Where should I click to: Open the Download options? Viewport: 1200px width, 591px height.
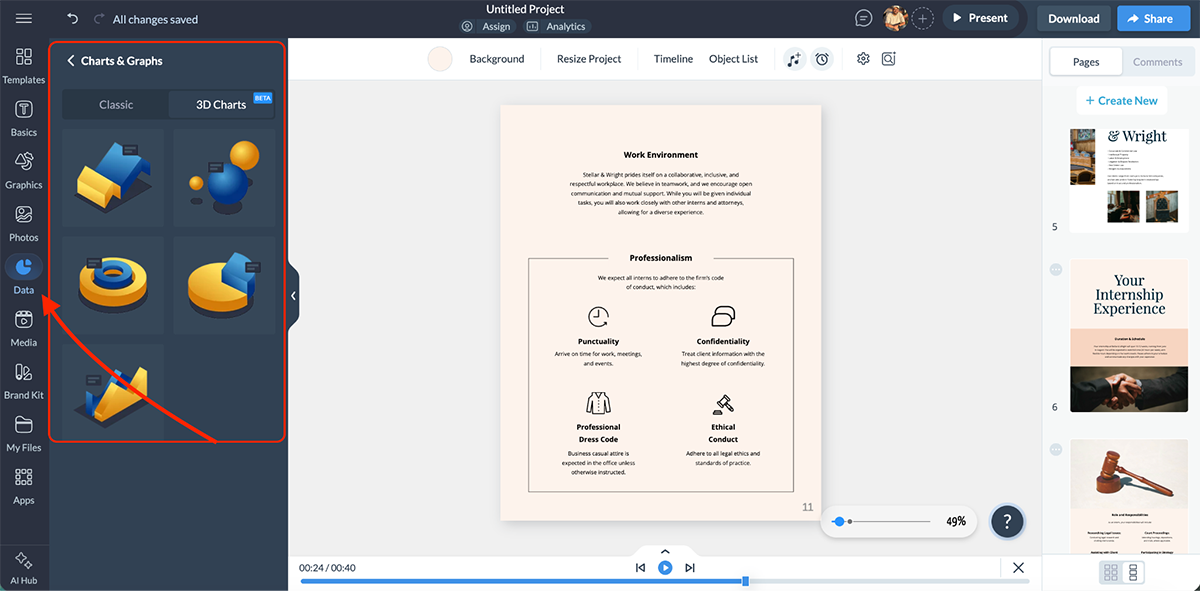point(1073,17)
